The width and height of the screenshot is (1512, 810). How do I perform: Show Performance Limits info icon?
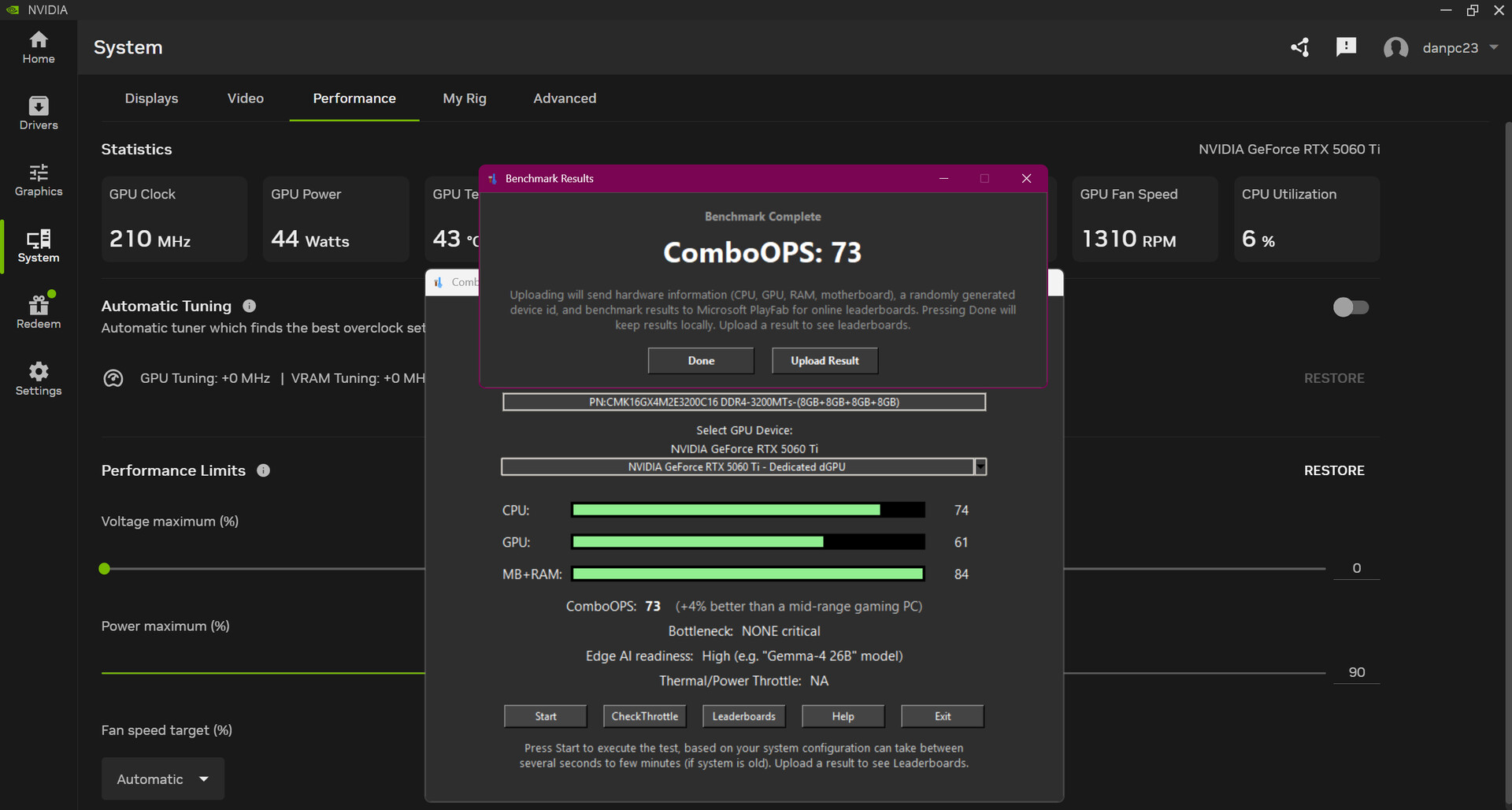[x=264, y=470]
